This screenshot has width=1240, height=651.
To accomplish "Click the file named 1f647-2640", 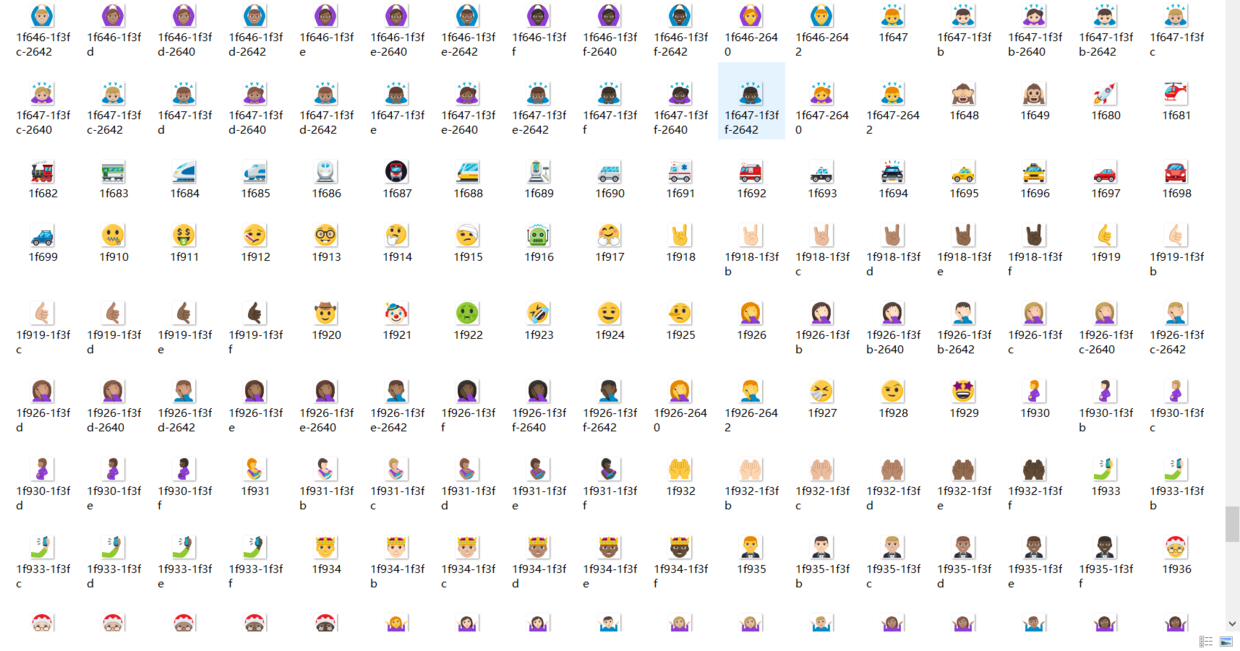I will click(822, 108).
